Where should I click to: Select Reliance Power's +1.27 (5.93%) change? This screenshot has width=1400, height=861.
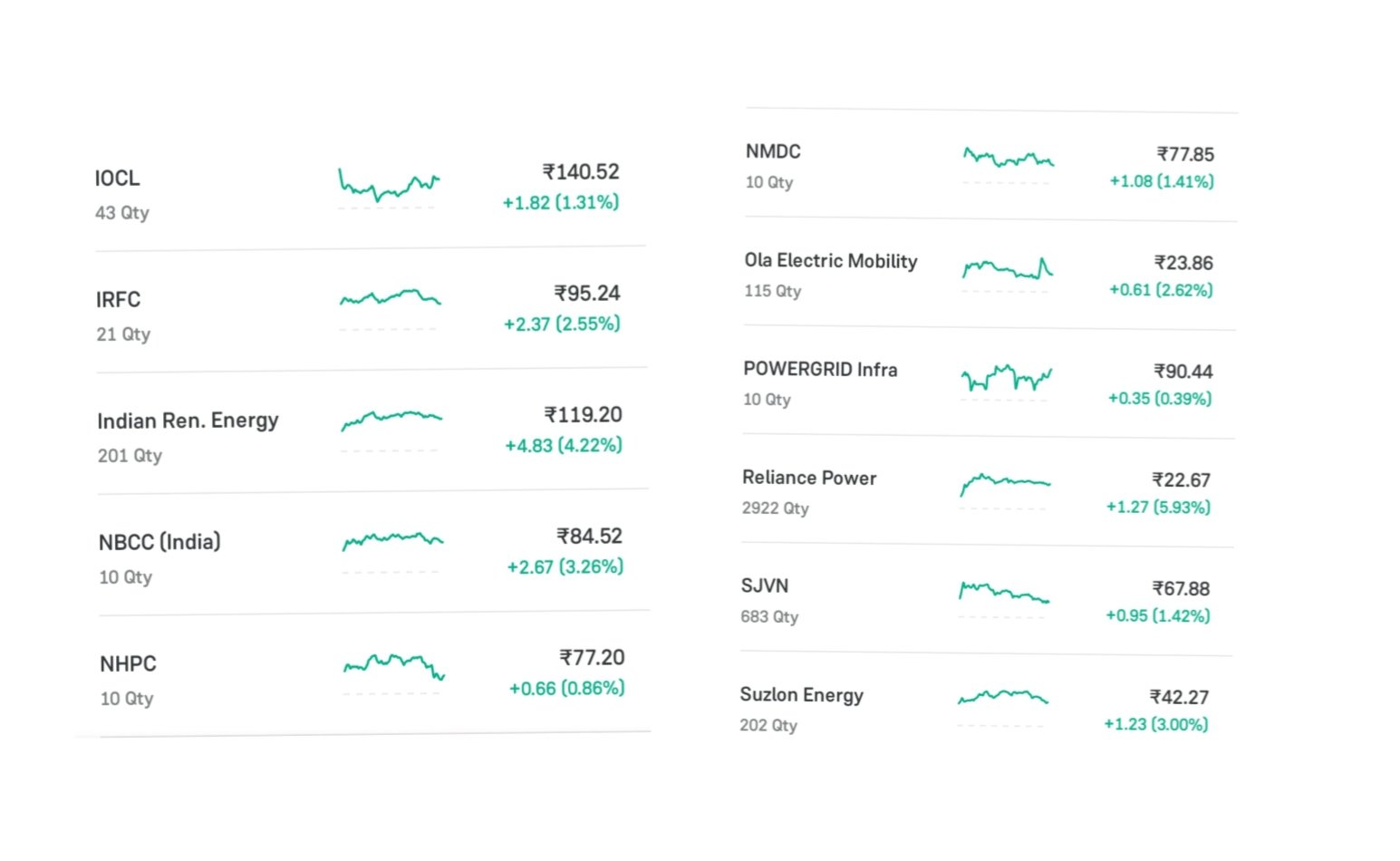coord(1158,508)
